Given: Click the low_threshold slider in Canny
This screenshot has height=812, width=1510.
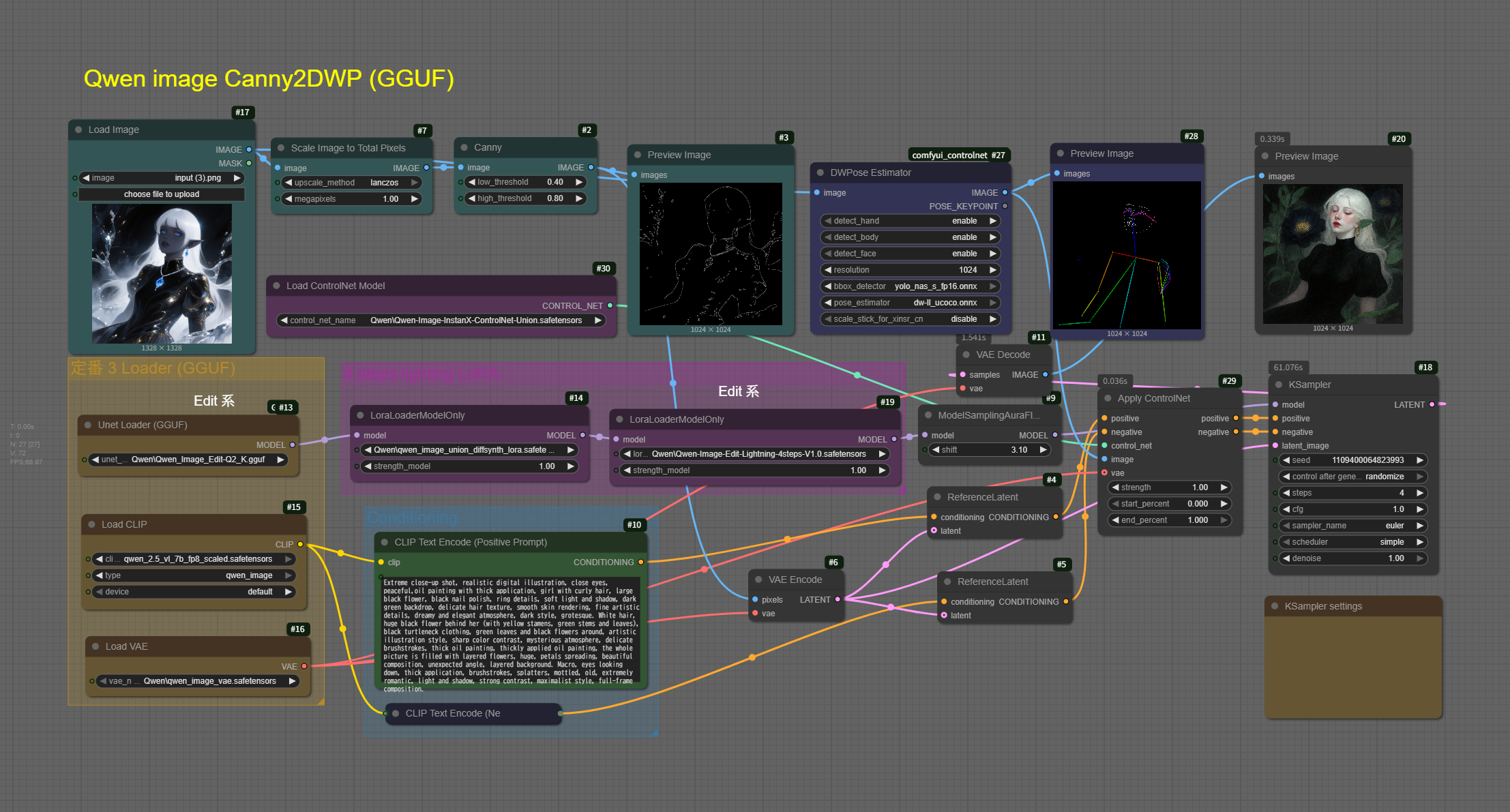Looking at the screenshot, I should coord(525,182).
